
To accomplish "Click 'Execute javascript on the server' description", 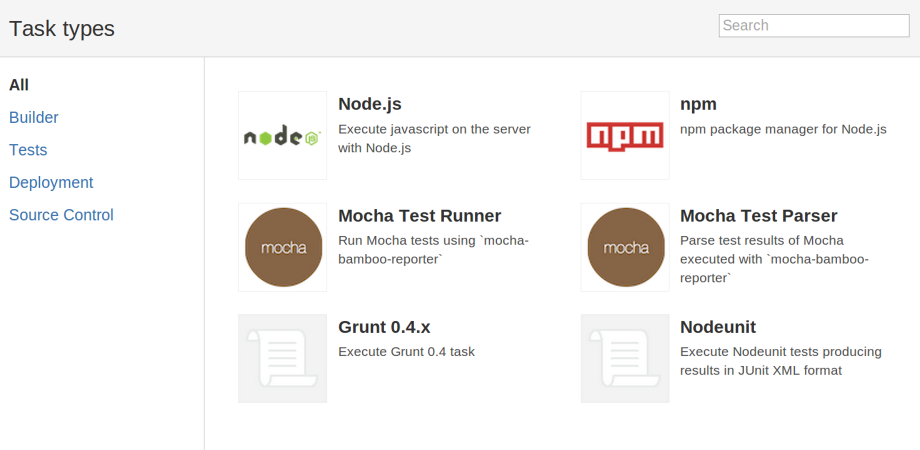I will (x=434, y=138).
